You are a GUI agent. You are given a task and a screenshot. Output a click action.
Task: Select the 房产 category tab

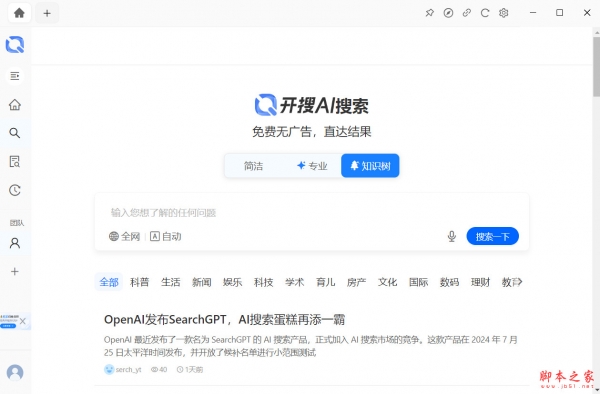click(356, 282)
